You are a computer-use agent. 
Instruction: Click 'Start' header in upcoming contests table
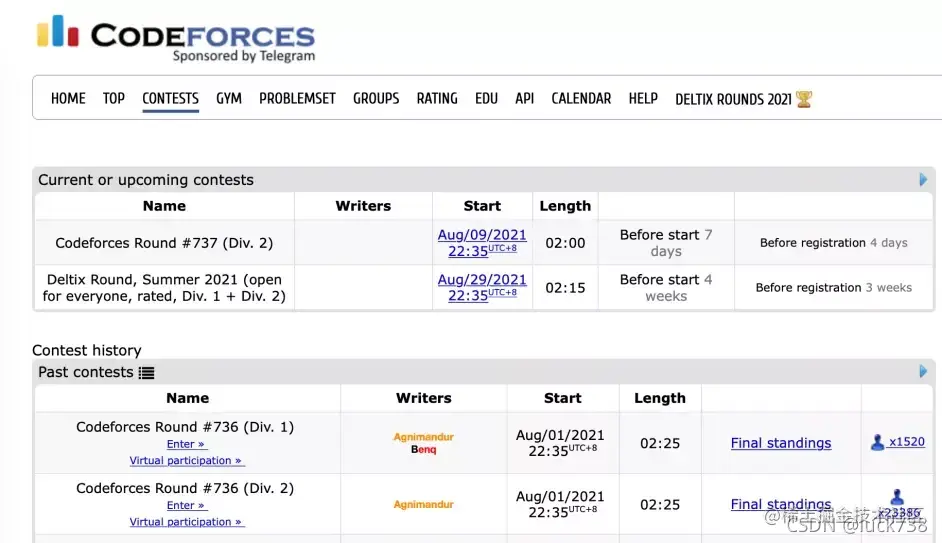click(x=482, y=206)
